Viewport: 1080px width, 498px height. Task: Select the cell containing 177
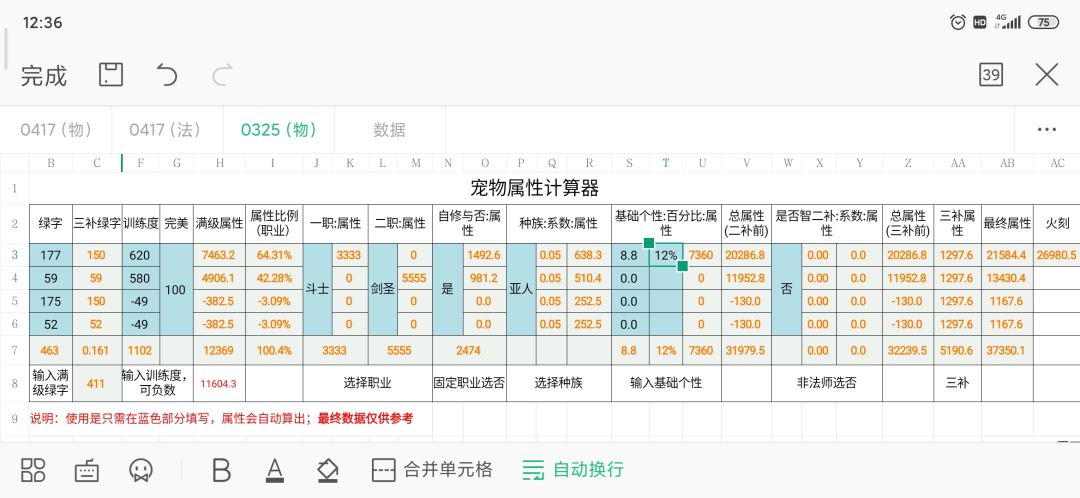tap(51, 255)
